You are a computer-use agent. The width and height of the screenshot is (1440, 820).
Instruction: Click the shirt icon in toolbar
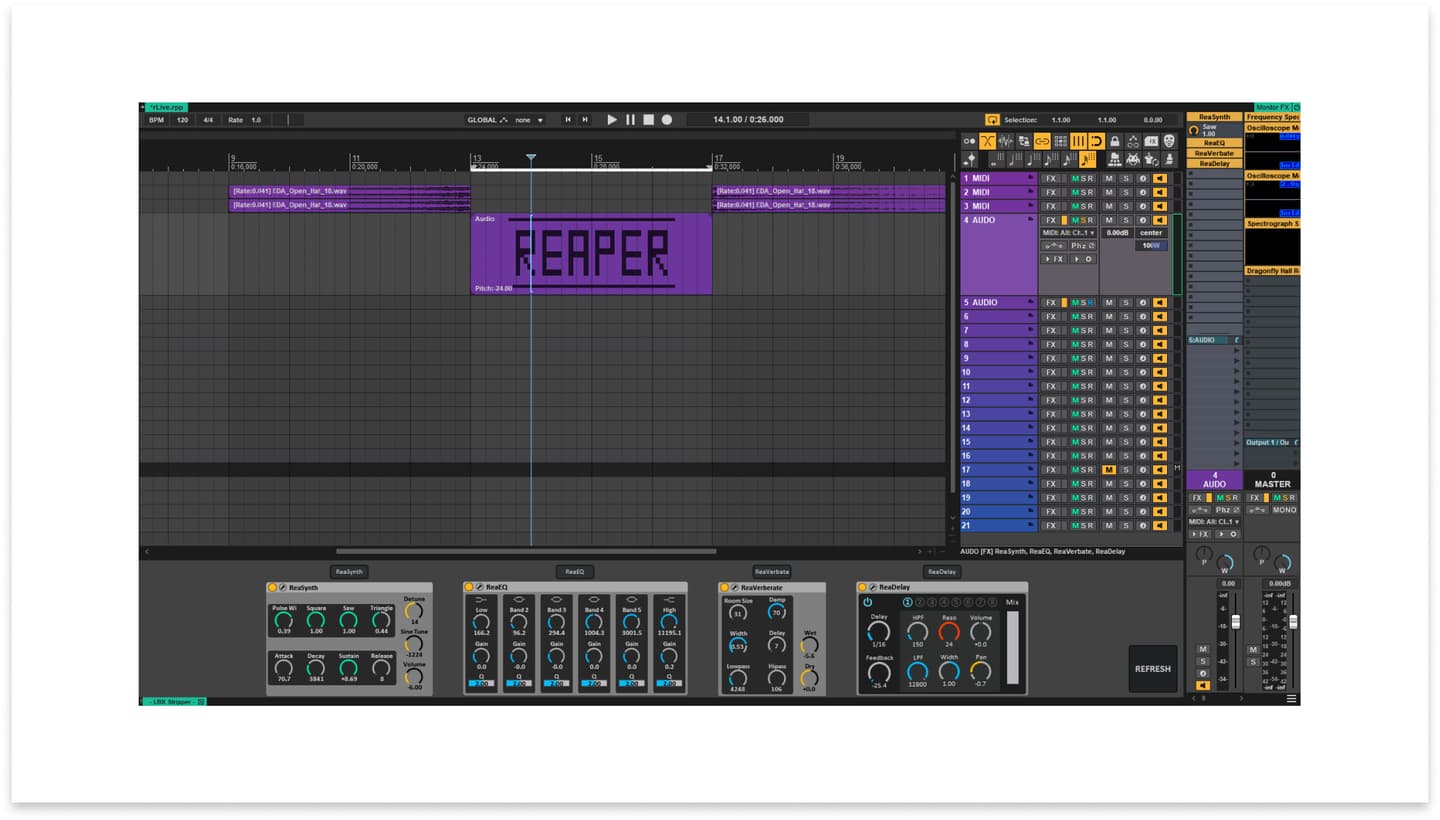click(1151, 160)
